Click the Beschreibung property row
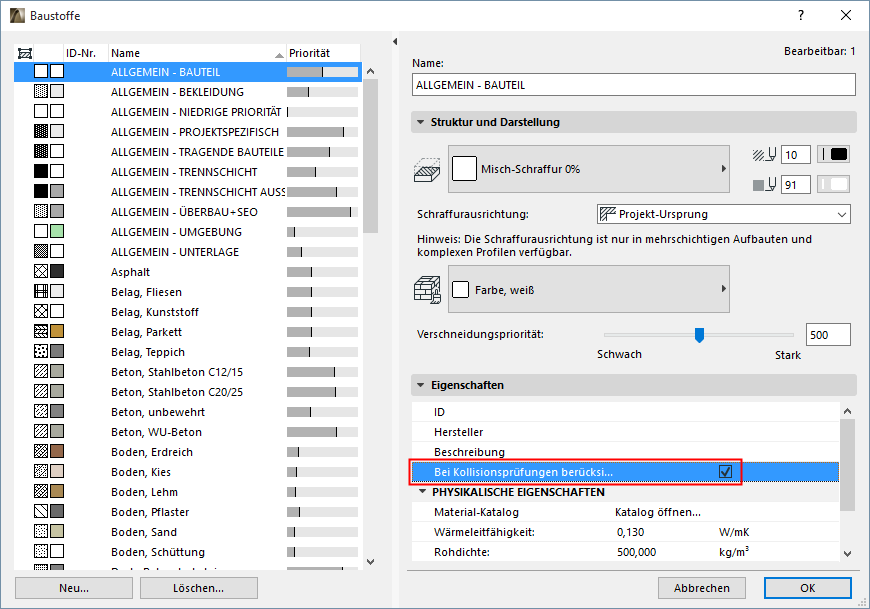Screen dimensions: 870x609 (x=625, y=451)
